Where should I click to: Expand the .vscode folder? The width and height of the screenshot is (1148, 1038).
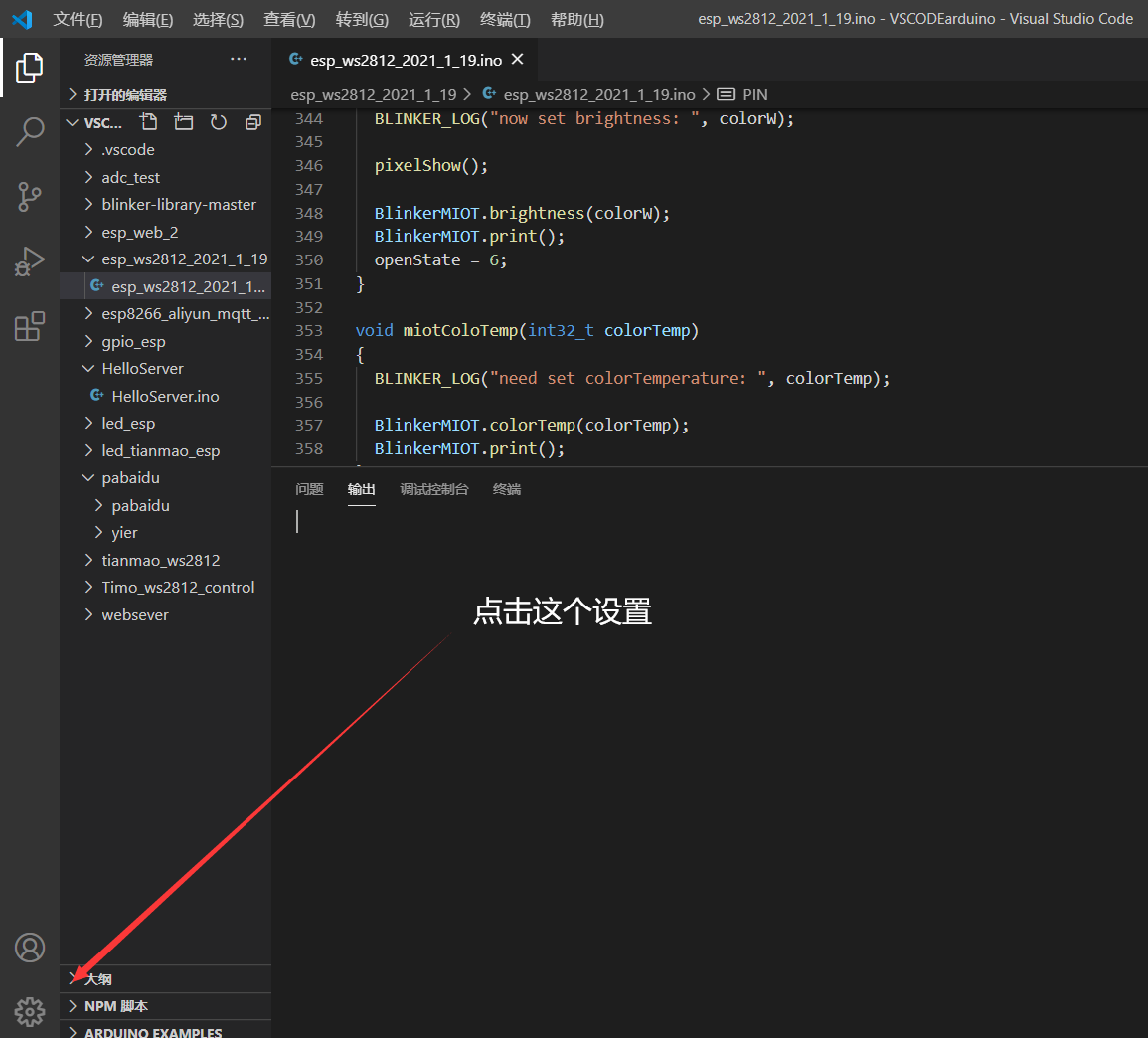pos(165,149)
